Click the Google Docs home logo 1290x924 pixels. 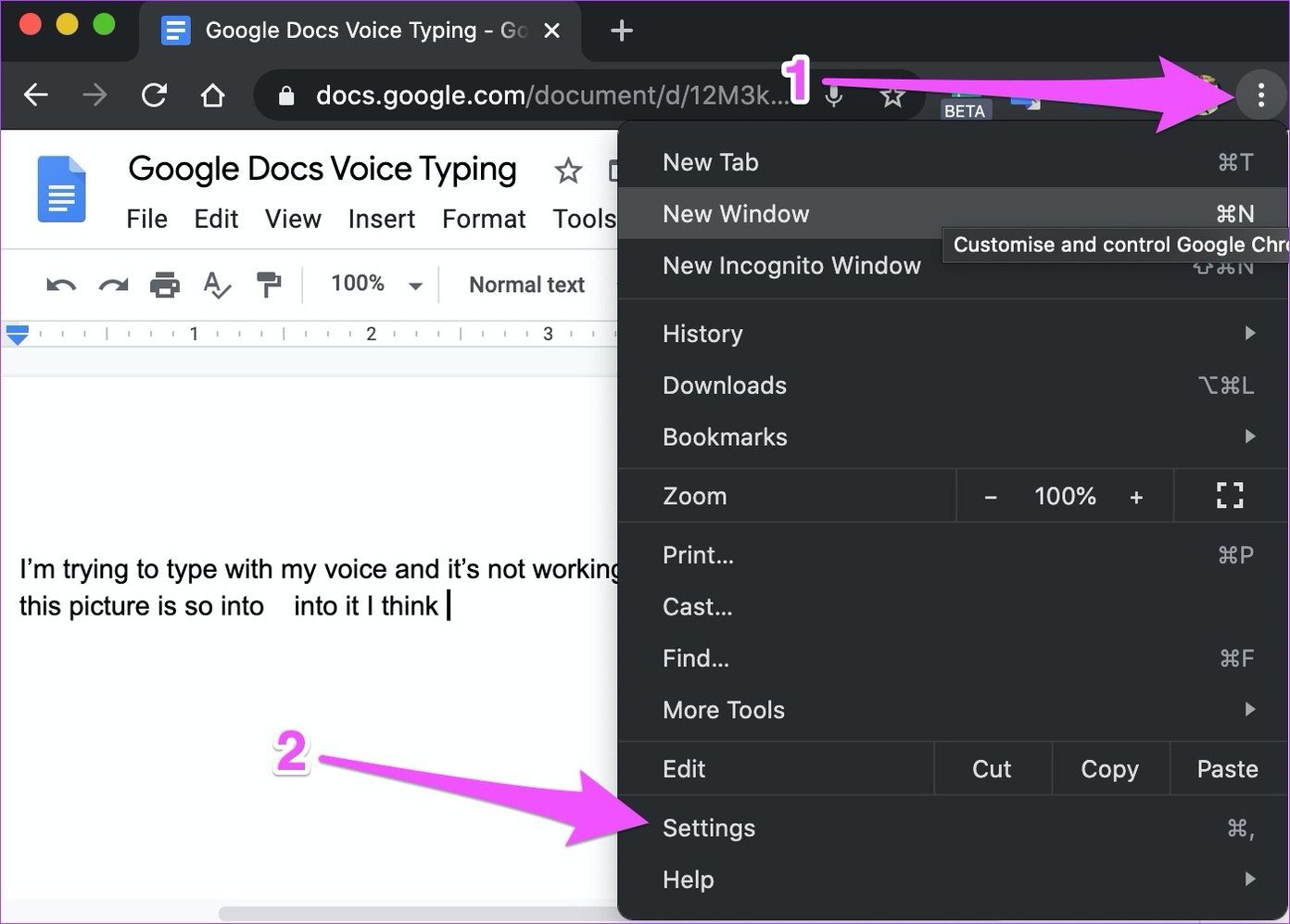pyautogui.click(x=61, y=190)
